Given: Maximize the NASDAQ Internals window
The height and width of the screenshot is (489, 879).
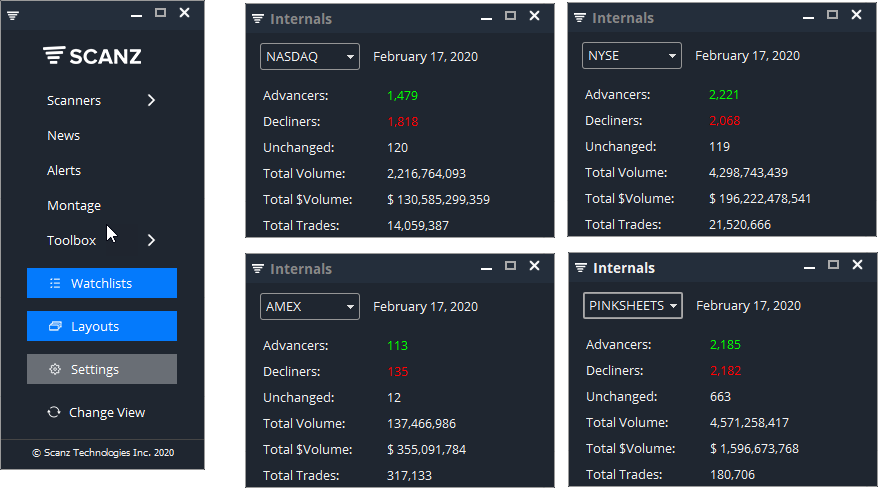Looking at the screenshot, I should [510, 16].
